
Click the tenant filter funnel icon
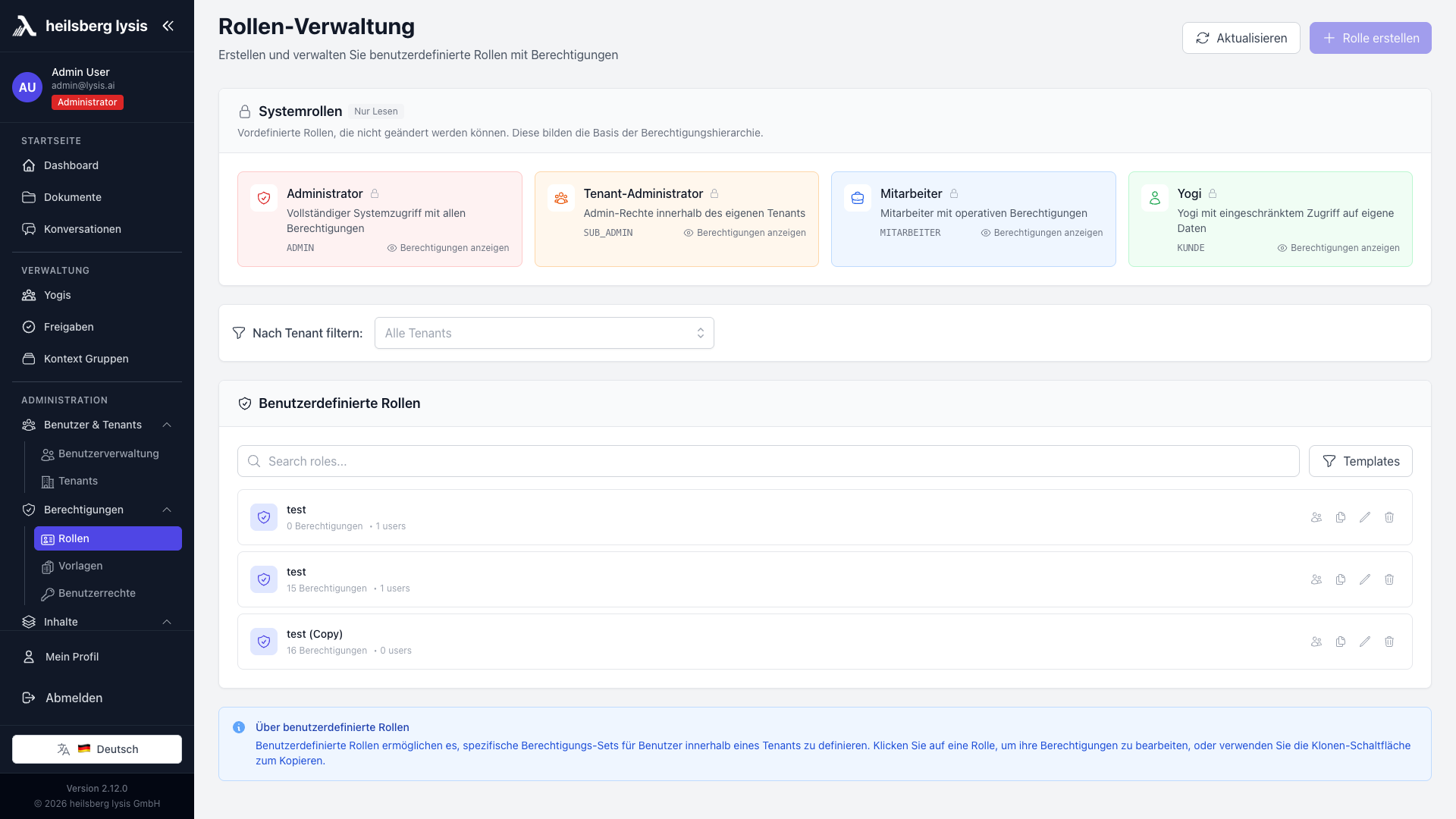[x=239, y=333]
